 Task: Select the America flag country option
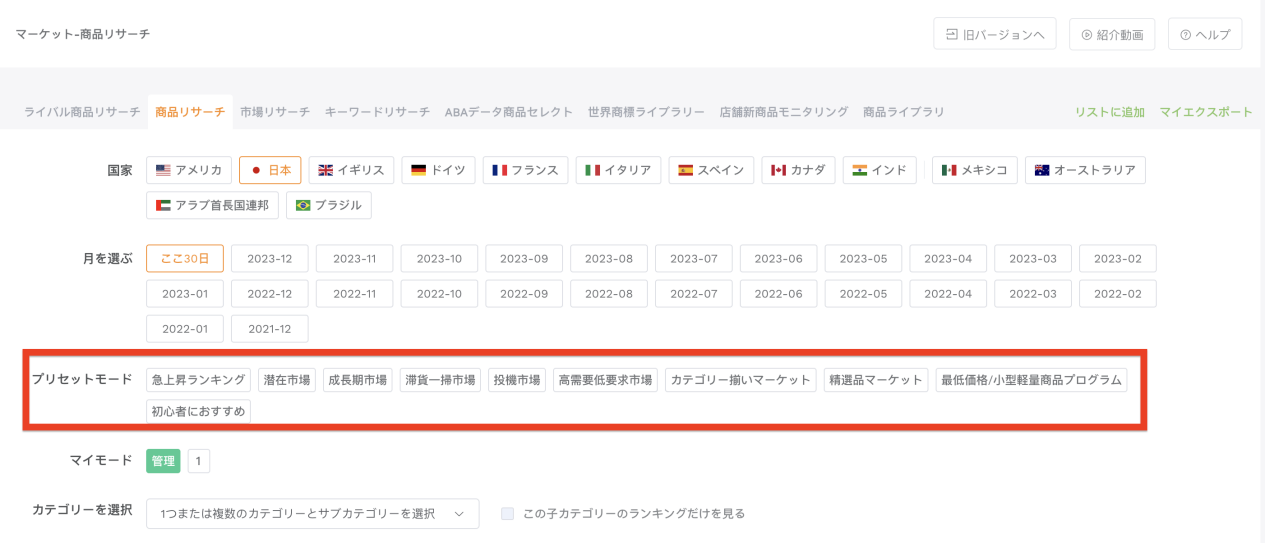[189, 170]
